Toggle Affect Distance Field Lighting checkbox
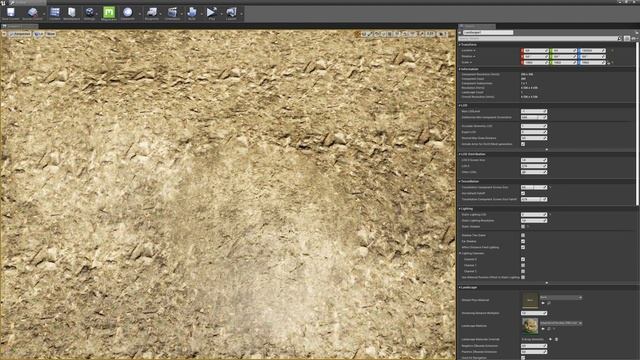 (x=523, y=247)
